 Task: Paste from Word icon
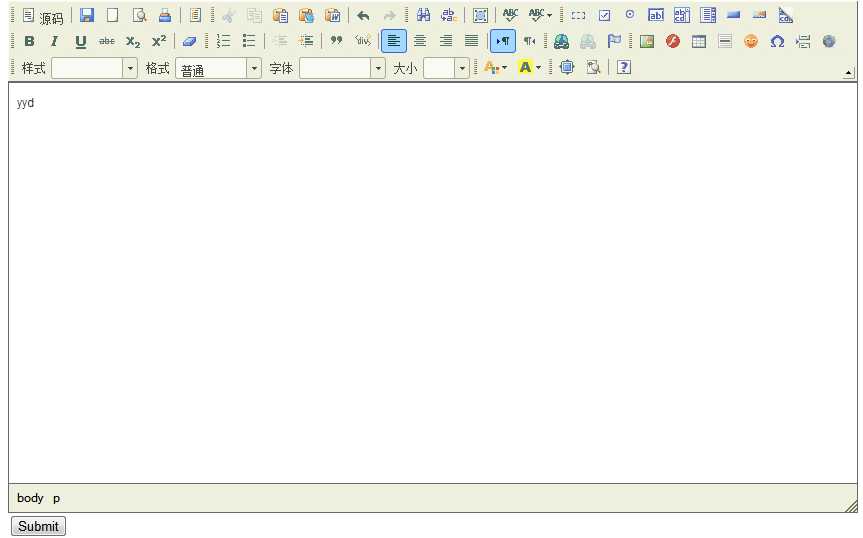(332, 15)
